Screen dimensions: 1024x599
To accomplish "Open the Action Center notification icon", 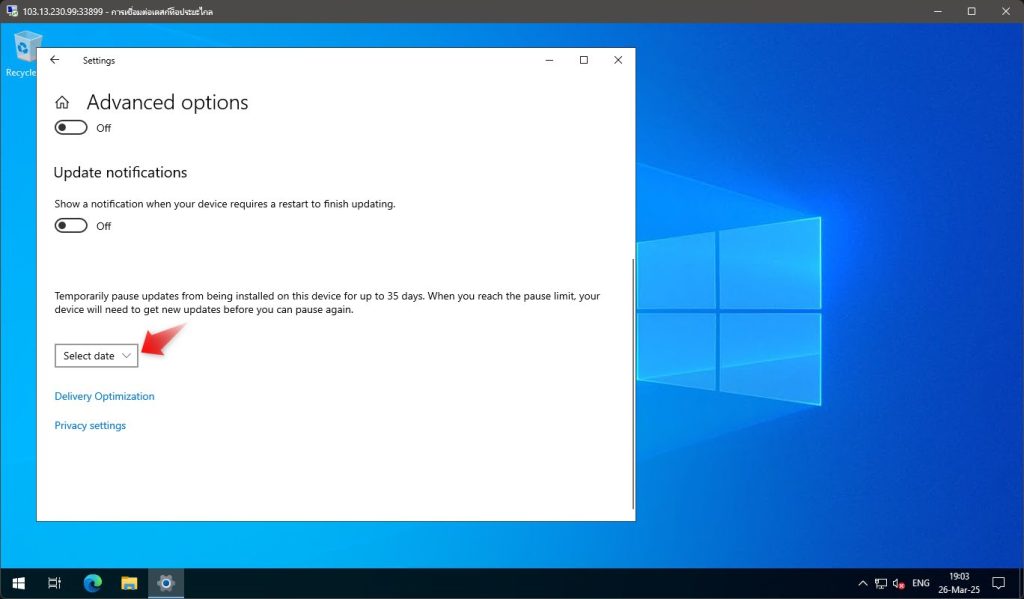I will [998, 582].
